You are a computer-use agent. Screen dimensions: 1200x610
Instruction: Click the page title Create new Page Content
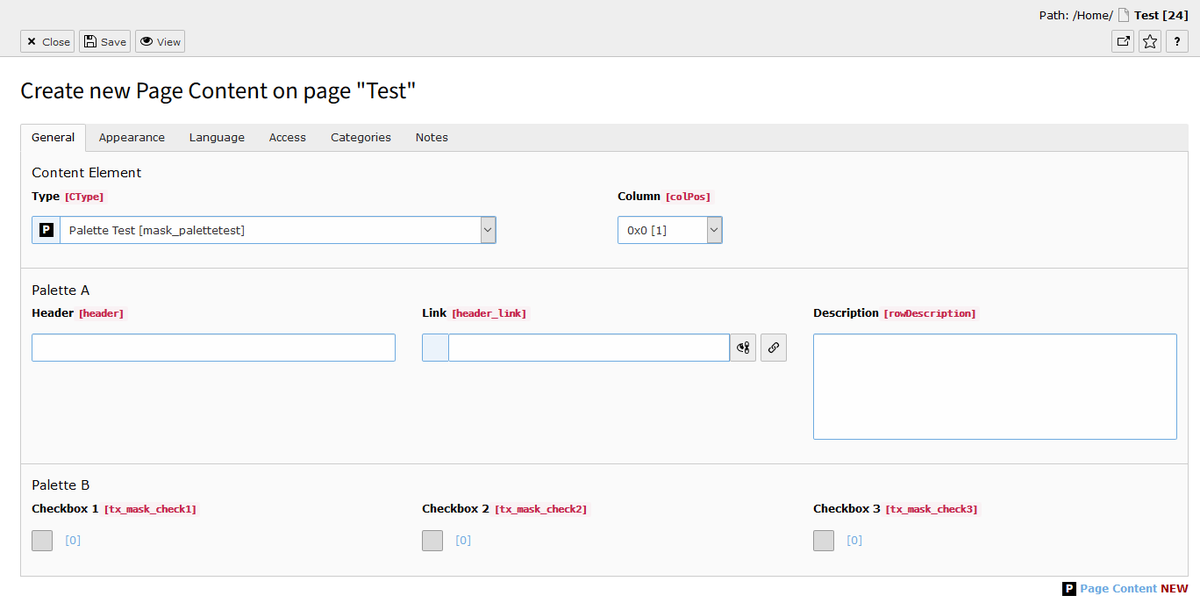[218, 91]
